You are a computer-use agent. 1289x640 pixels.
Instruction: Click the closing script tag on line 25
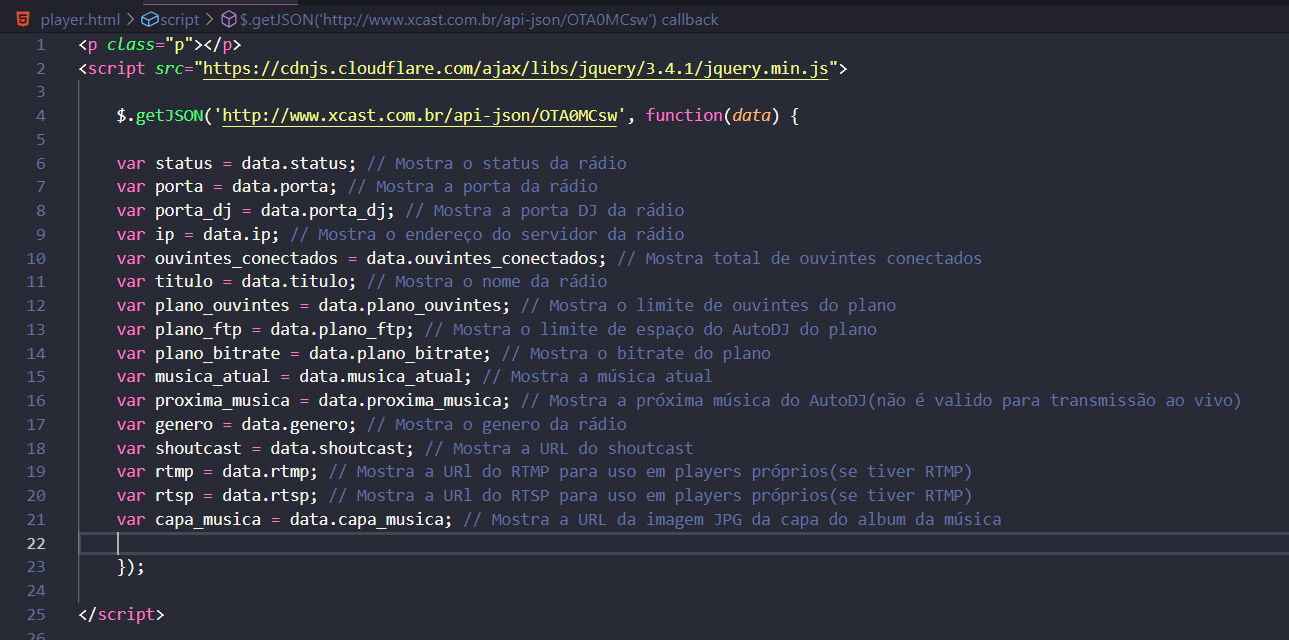[x=121, y=614]
